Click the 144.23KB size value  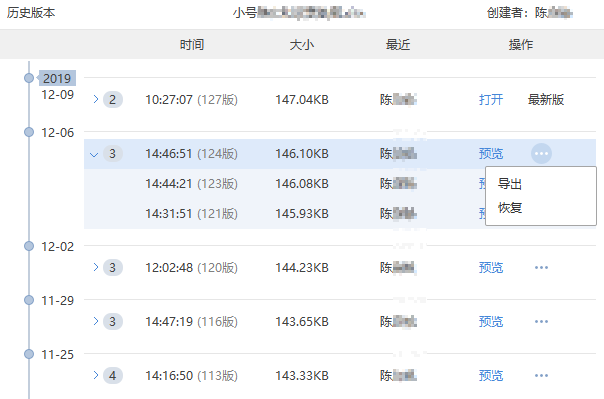(x=302, y=268)
